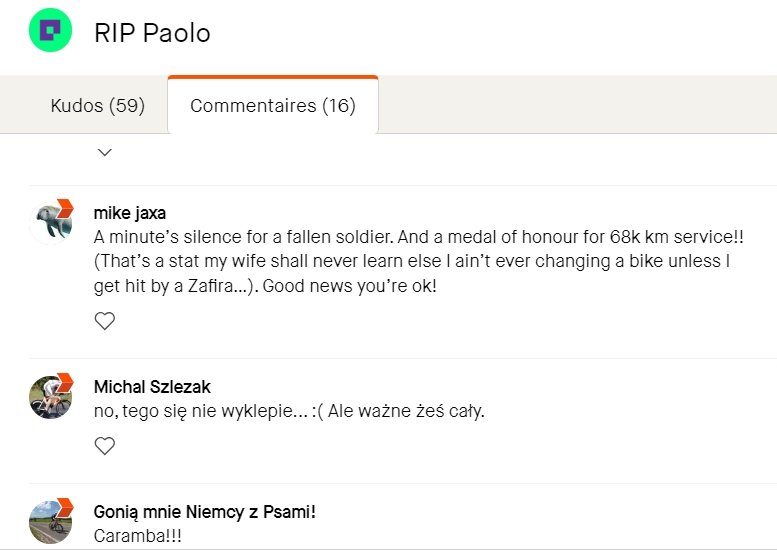This screenshot has width=777, height=551.
Task: Expand the chevron below the tabs
Action: coord(104,152)
